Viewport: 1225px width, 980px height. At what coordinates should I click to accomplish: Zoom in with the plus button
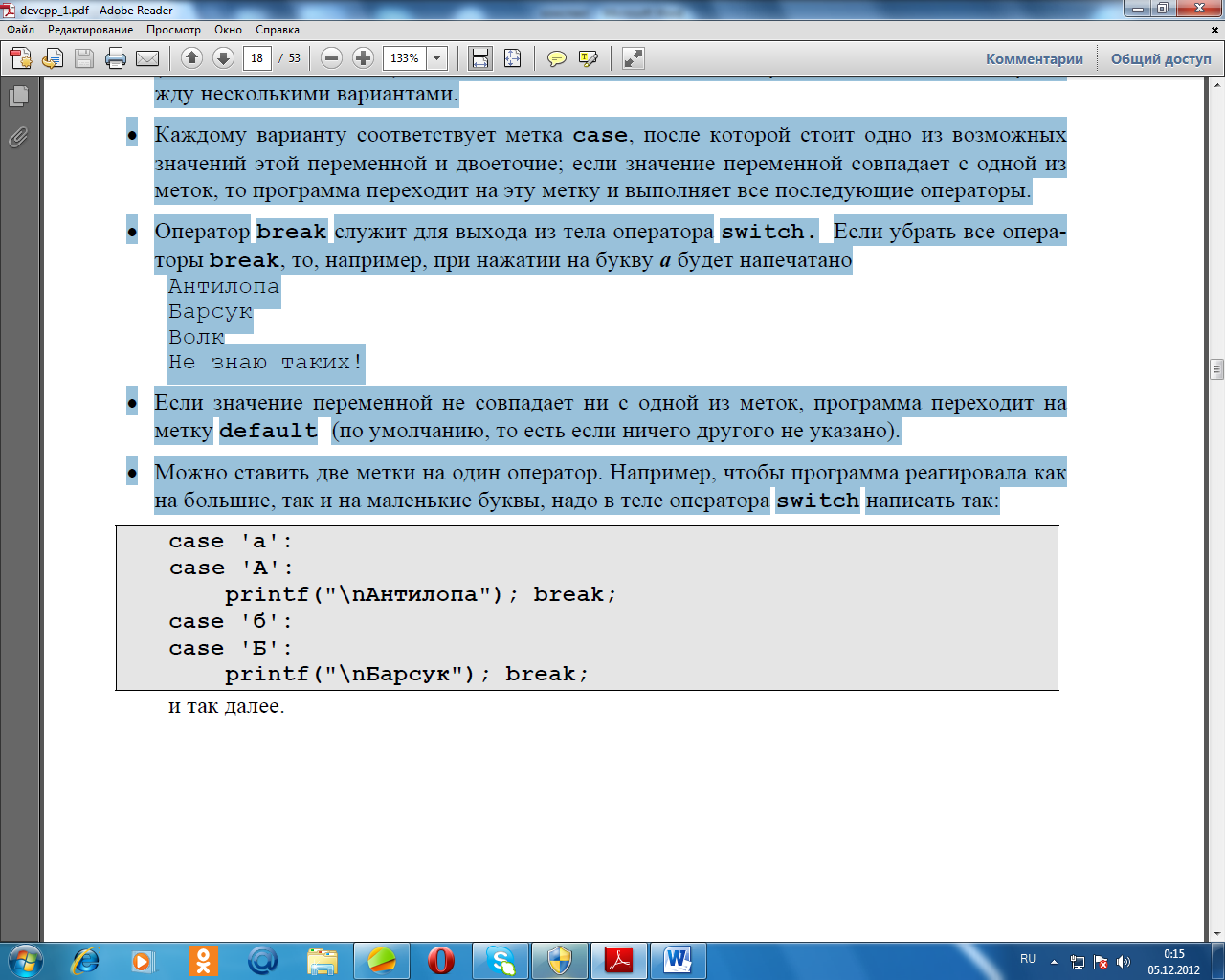click(363, 58)
